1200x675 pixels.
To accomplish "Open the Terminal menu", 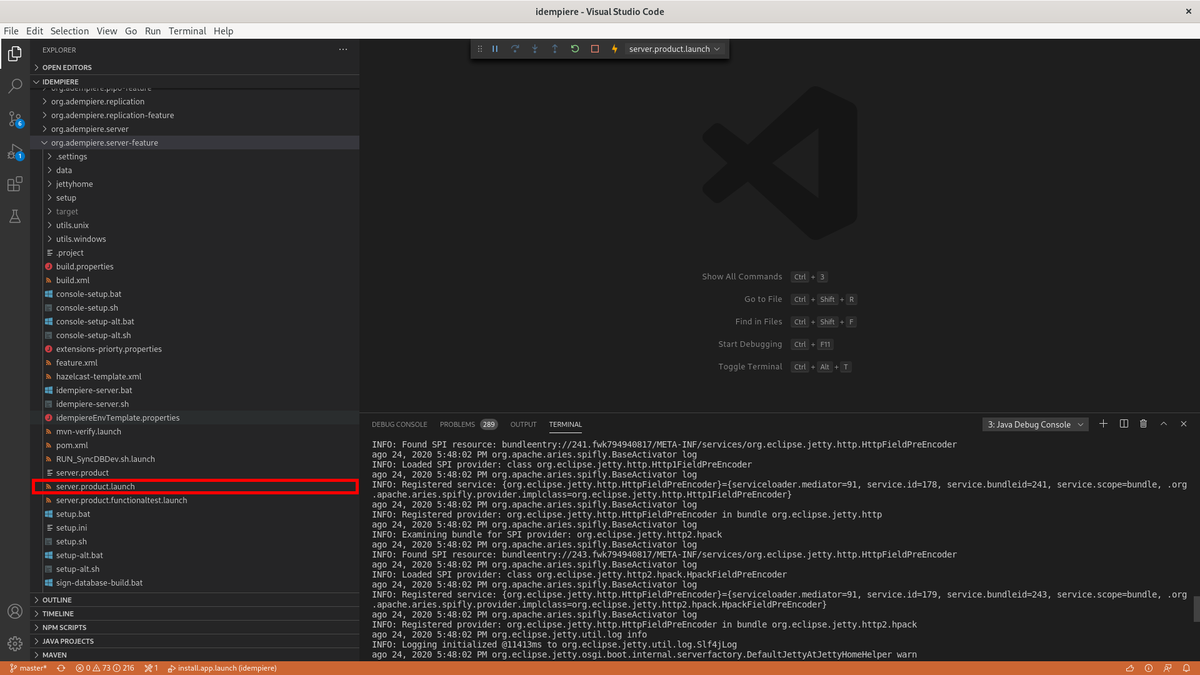I will click(187, 31).
